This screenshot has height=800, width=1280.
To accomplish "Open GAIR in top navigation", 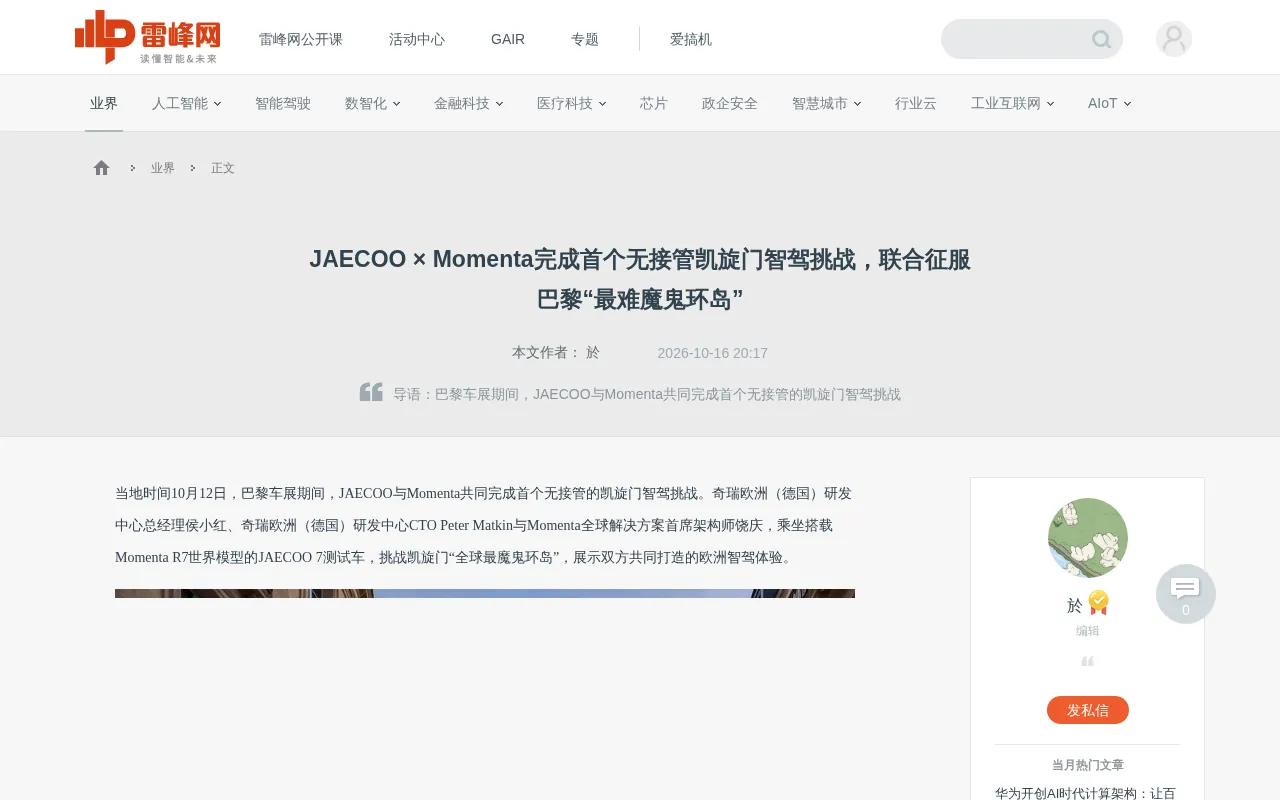I will [508, 39].
